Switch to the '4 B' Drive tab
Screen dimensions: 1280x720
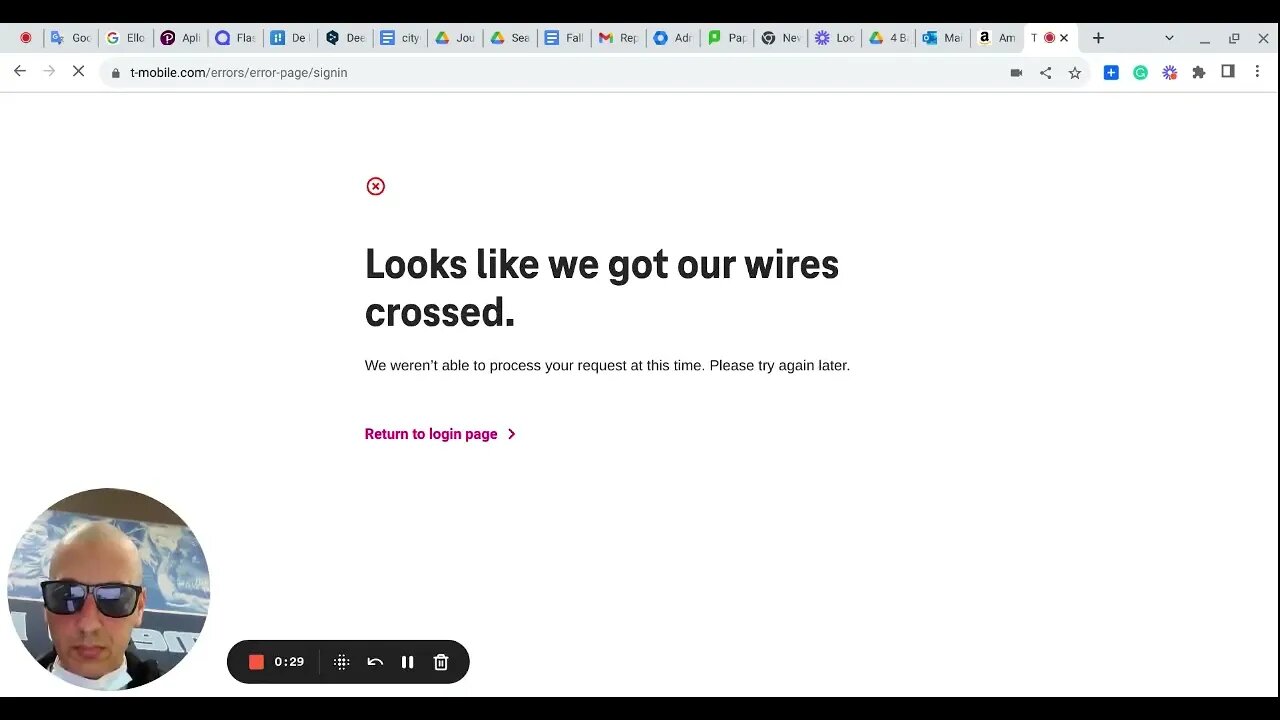click(x=889, y=38)
